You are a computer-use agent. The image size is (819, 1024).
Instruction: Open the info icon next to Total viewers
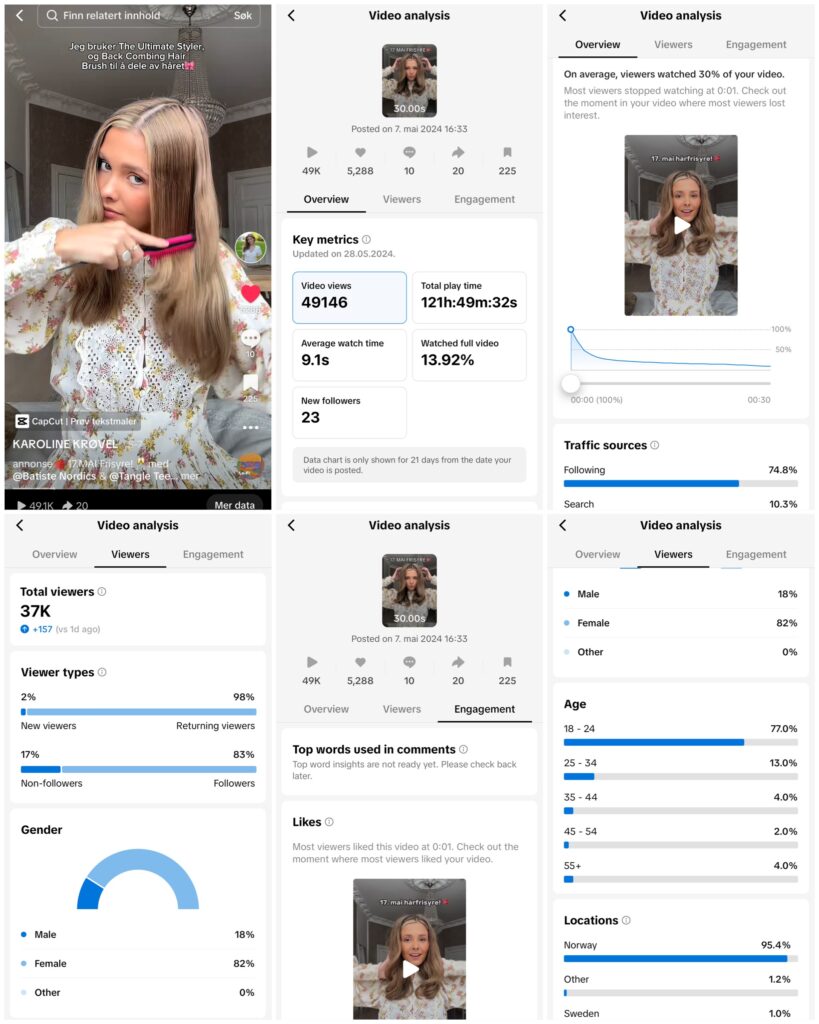pos(102,592)
